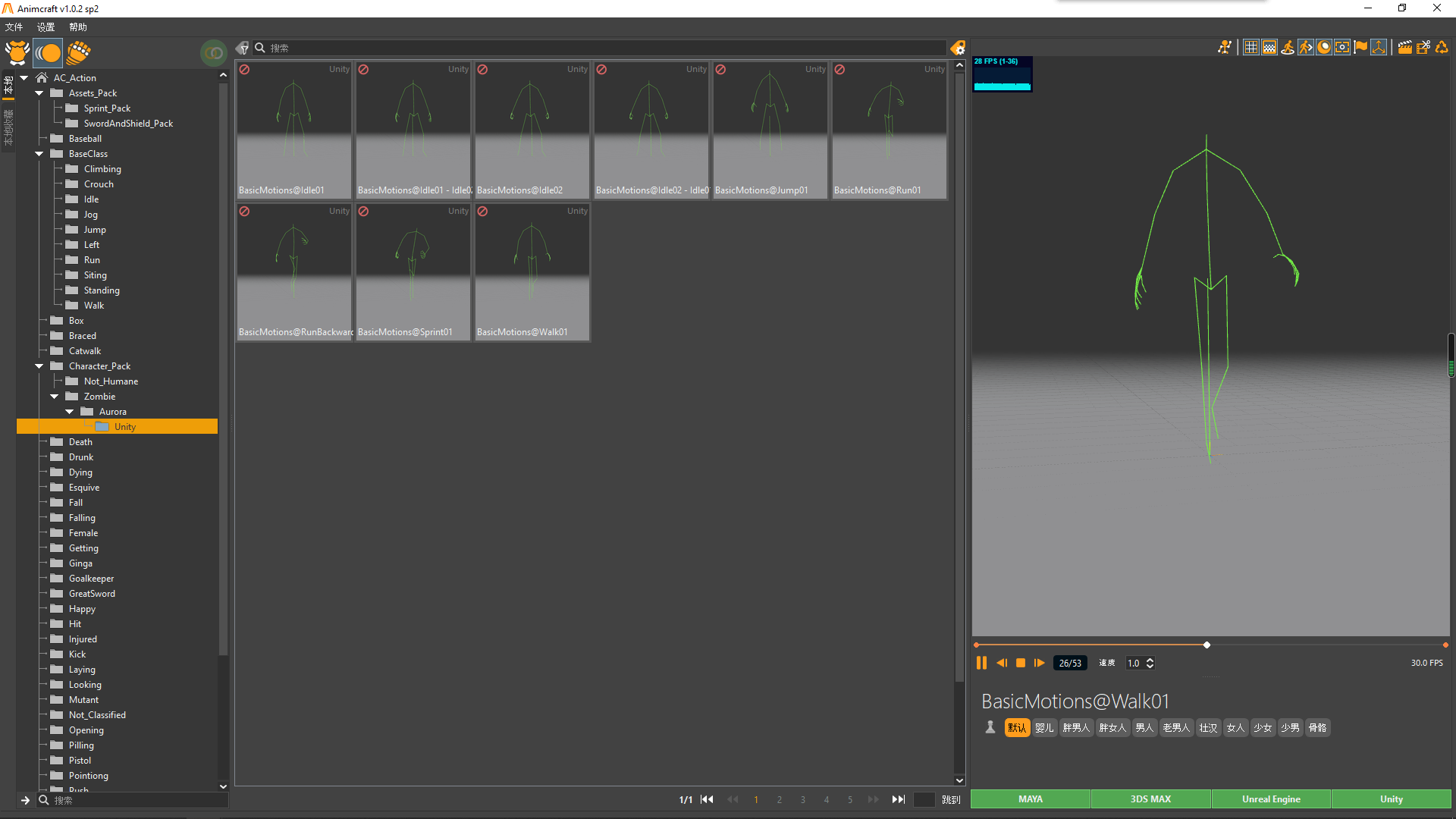Select the BasicMotions@Sprint01 thumbnail
Image resolution: width=1456 pixels, height=819 pixels.
[413, 273]
